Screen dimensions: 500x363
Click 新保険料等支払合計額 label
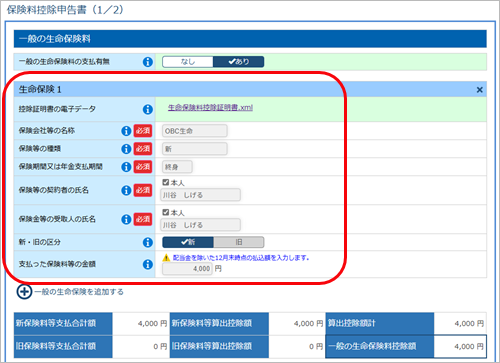56,323
